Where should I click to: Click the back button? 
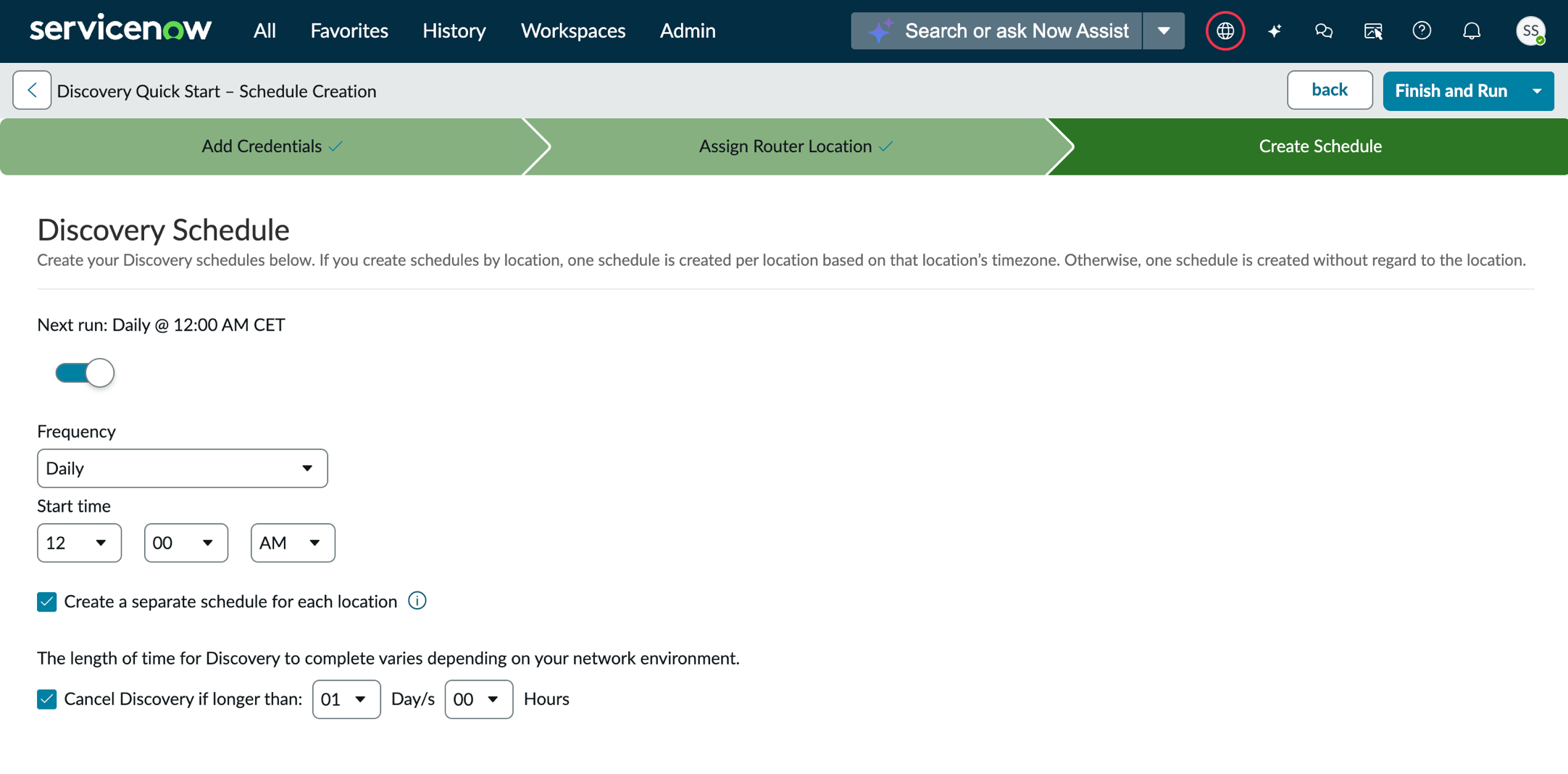tap(1330, 90)
